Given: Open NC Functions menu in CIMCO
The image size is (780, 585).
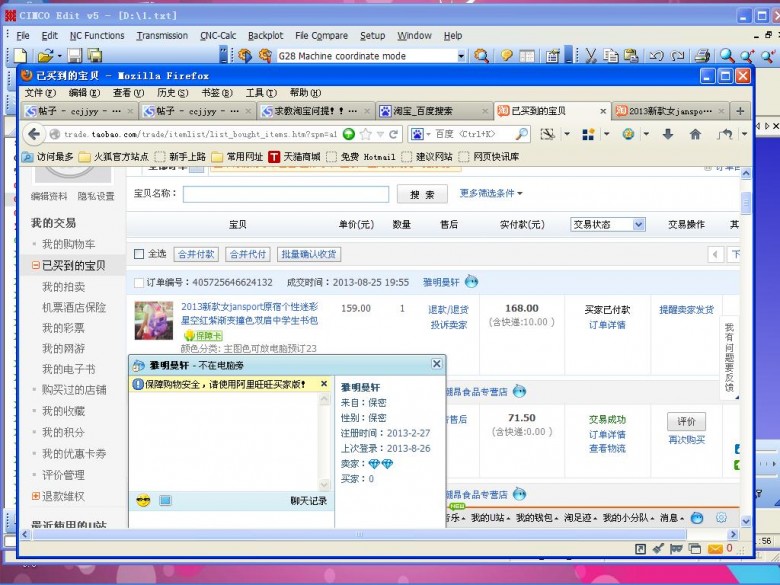Looking at the screenshot, I should pos(97,35).
